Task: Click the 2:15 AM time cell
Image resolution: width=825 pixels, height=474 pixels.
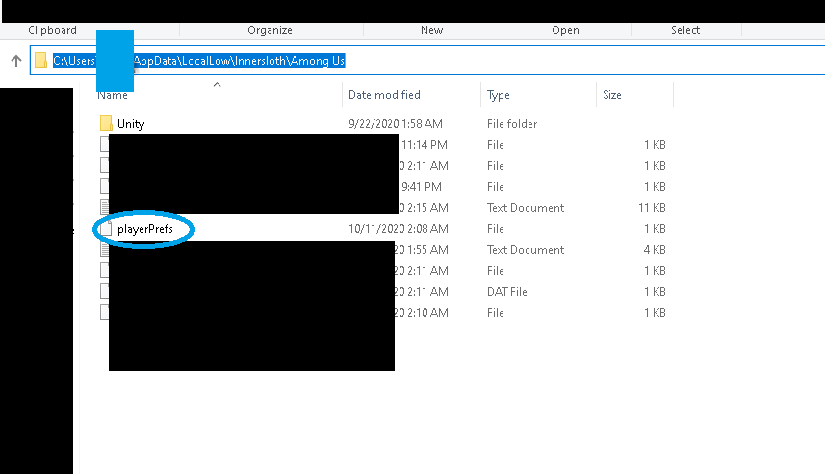Action: point(424,208)
